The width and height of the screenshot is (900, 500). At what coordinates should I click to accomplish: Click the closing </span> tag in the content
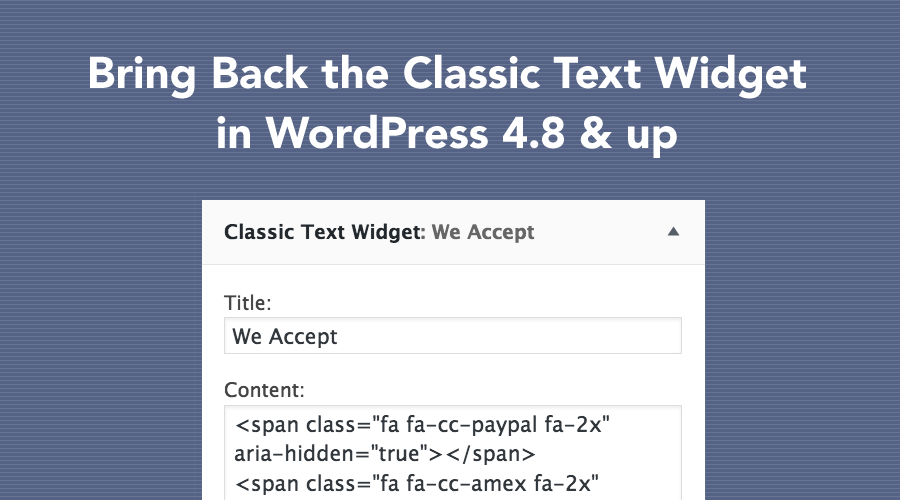(x=491, y=454)
